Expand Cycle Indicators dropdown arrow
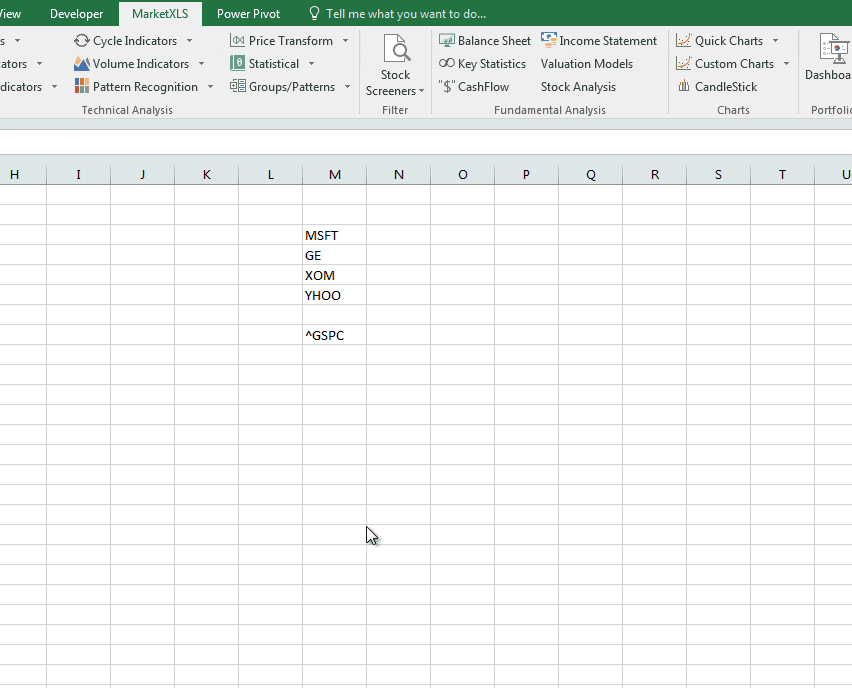The width and height of the screenshot is (852, 688). pos(190,41)
